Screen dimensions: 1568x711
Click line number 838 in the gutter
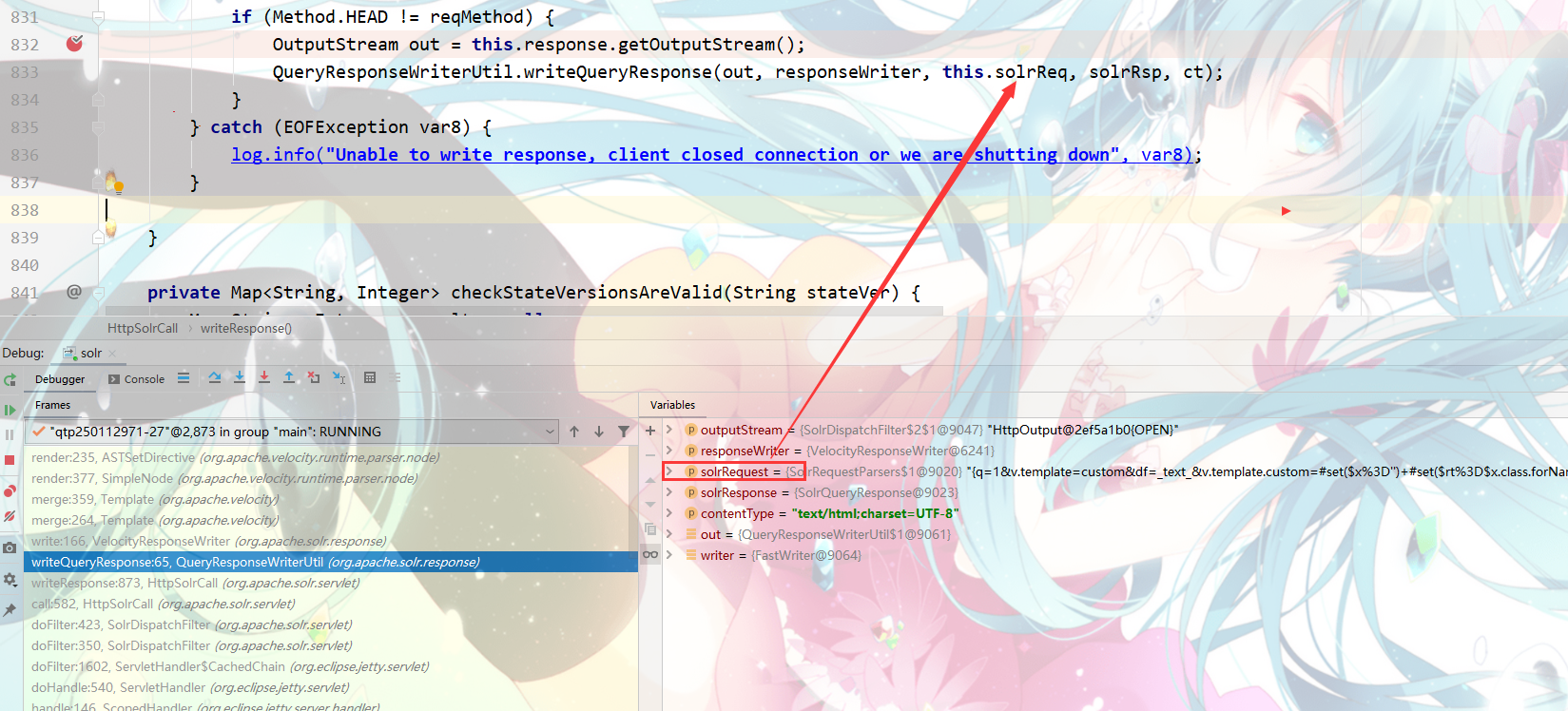tap(25, 210)
